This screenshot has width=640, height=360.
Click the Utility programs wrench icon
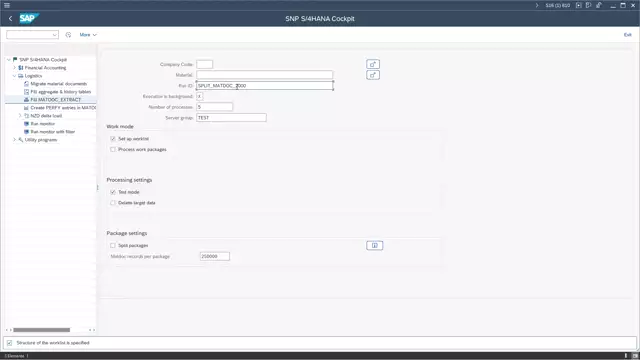[x=20, y=140]
